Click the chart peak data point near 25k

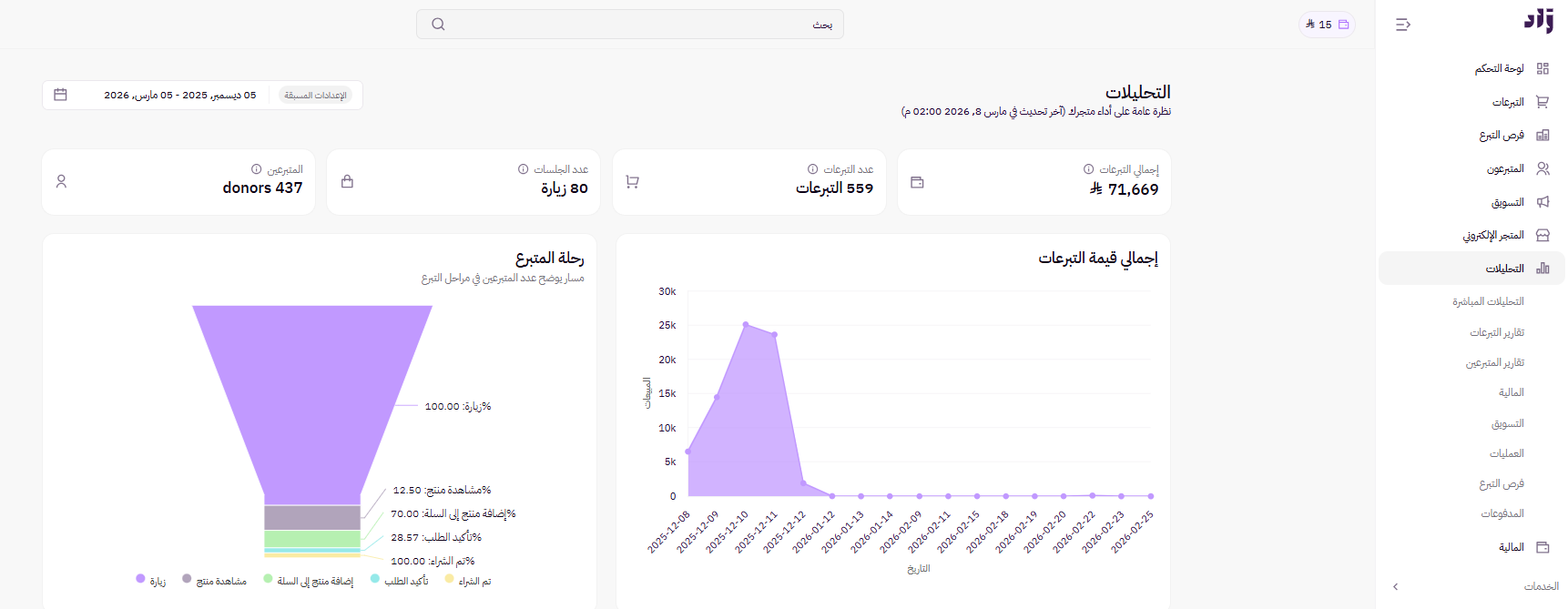tap(746, 324)
